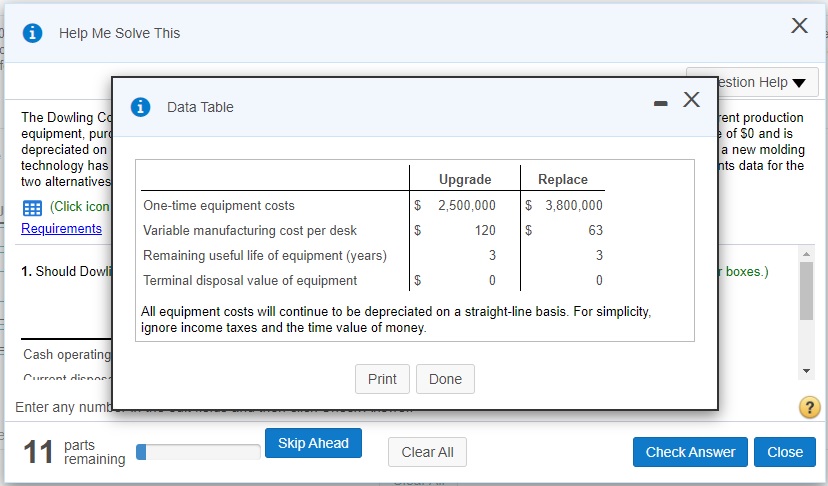828x486 pixels.
Task: Click the straight-line basis note text
Action: 396,320
